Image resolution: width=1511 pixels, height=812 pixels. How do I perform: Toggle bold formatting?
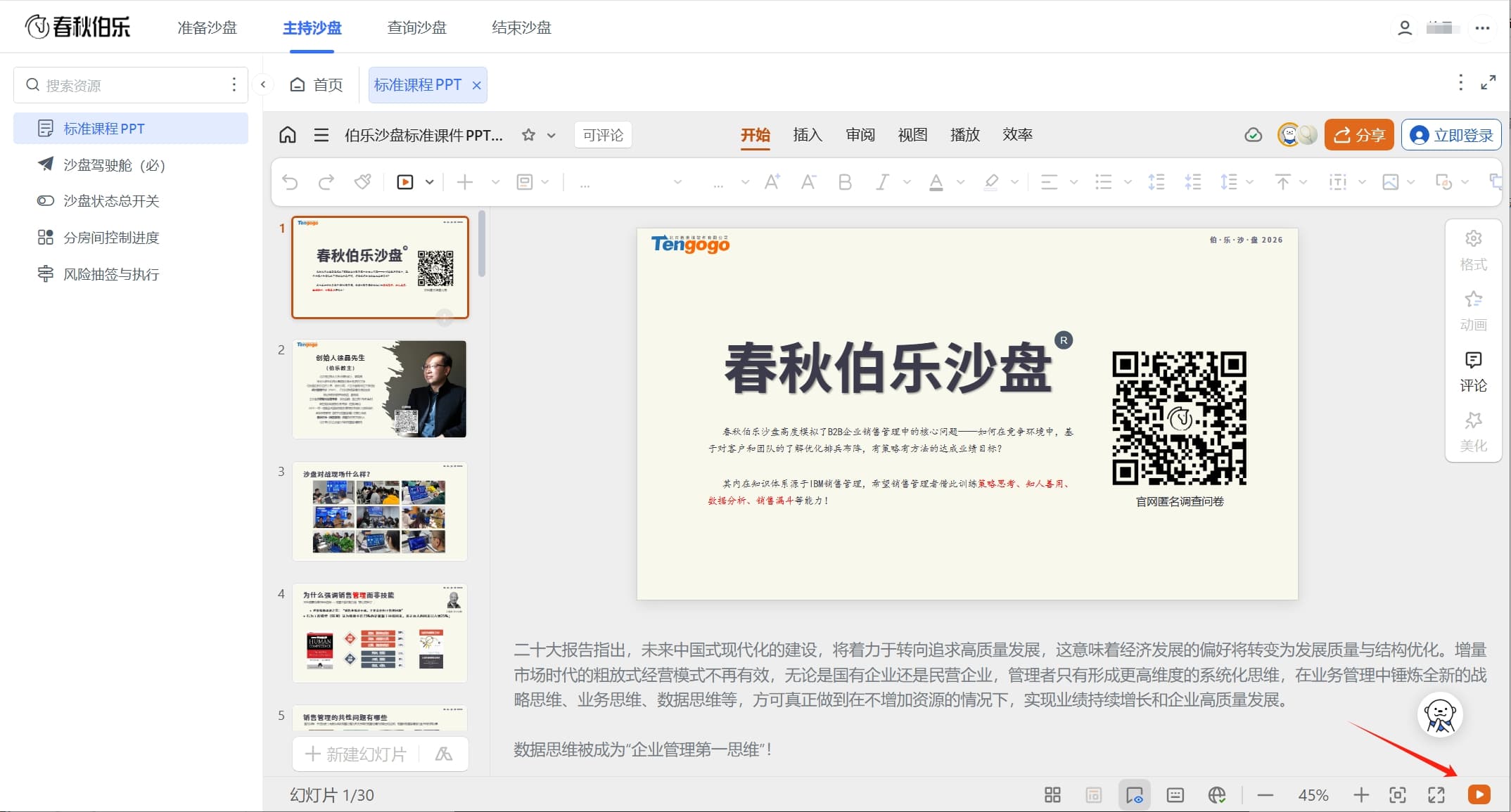[845, 182]
